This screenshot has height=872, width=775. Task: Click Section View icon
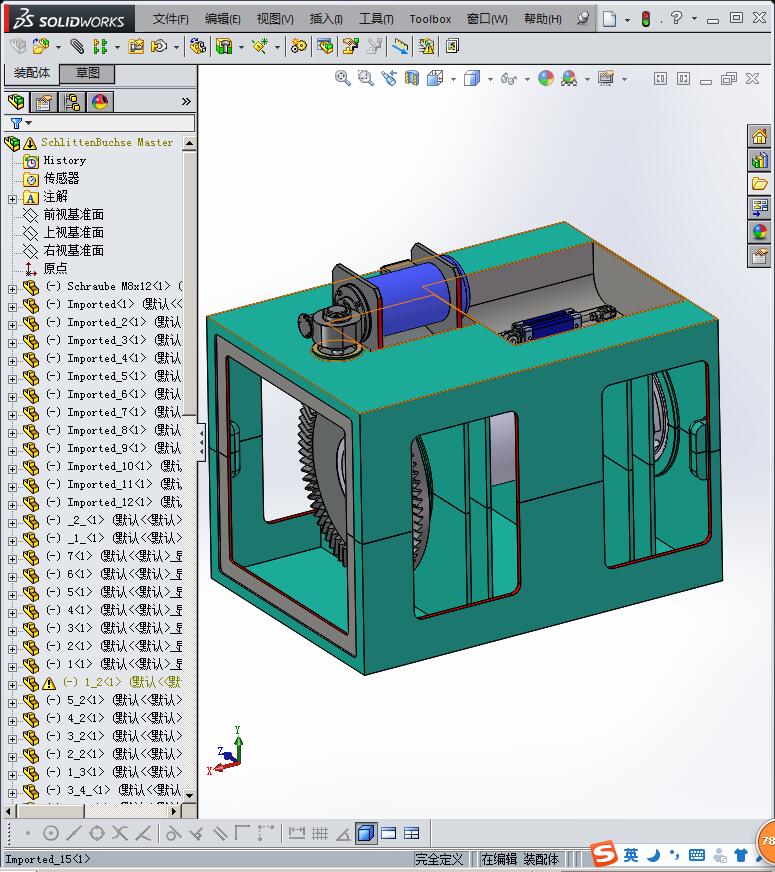click(x=411, y=78)
